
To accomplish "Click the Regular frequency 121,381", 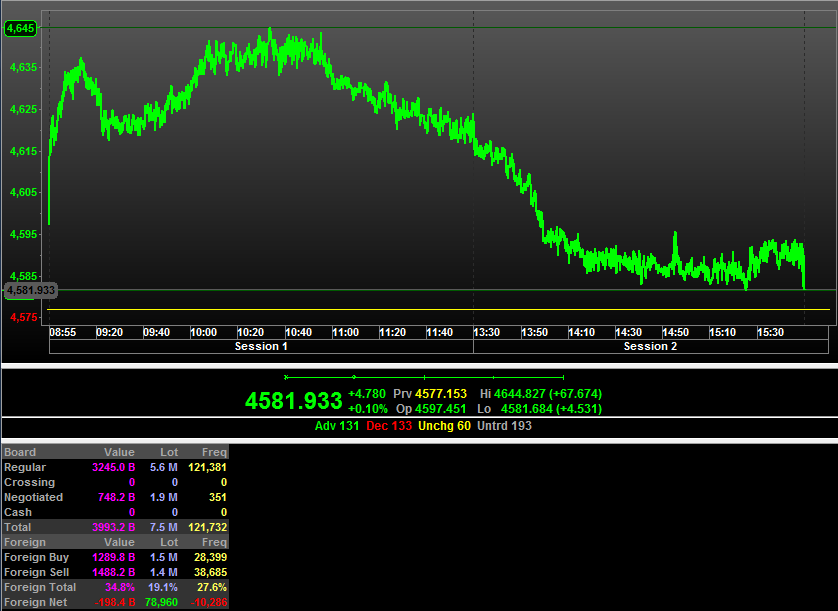I will [x=207, y=467].
